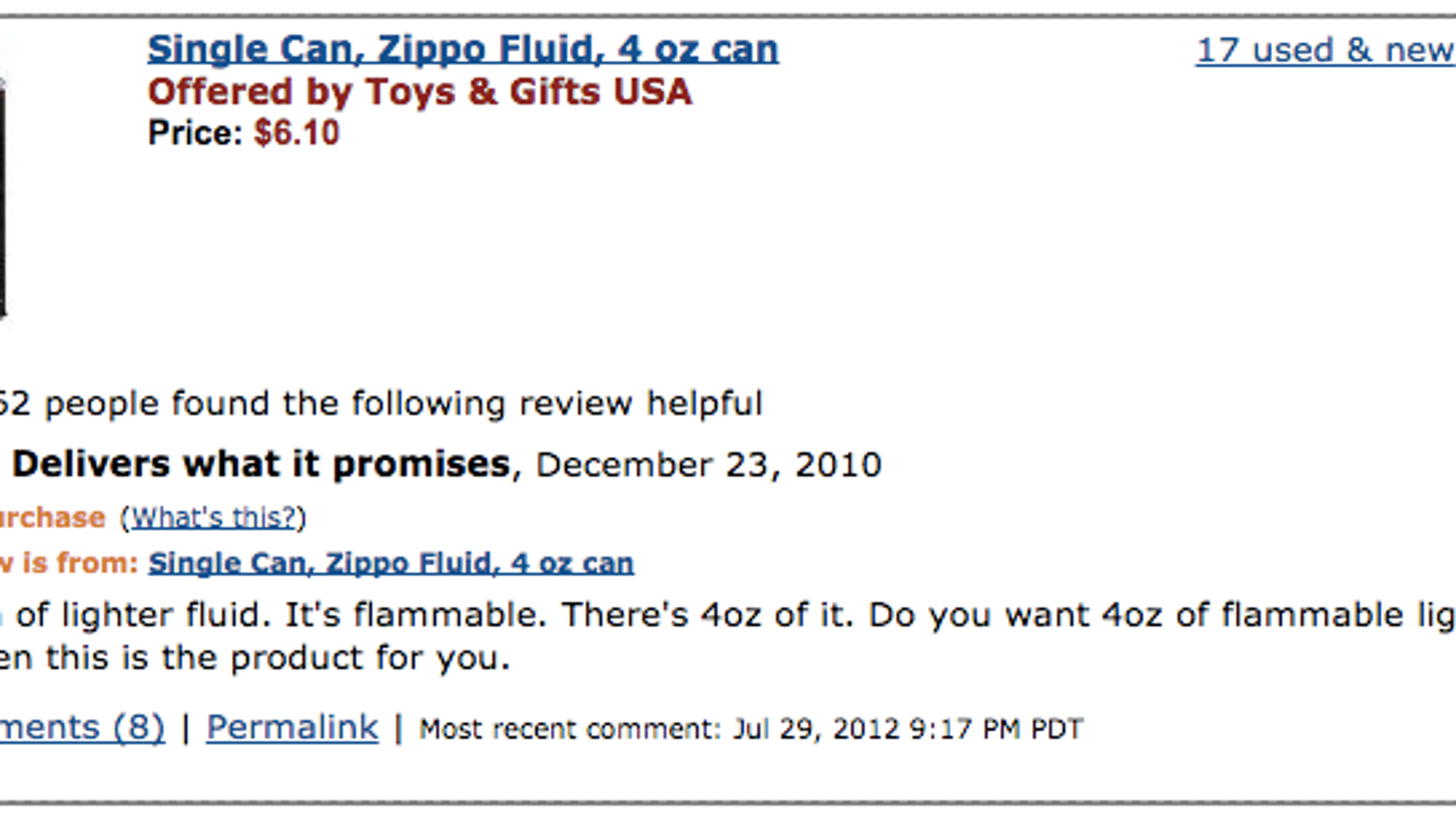This screenshot has width=1456, height=819.
Task: Click the review date December 23, 2010
Action: tap(709, 465)
